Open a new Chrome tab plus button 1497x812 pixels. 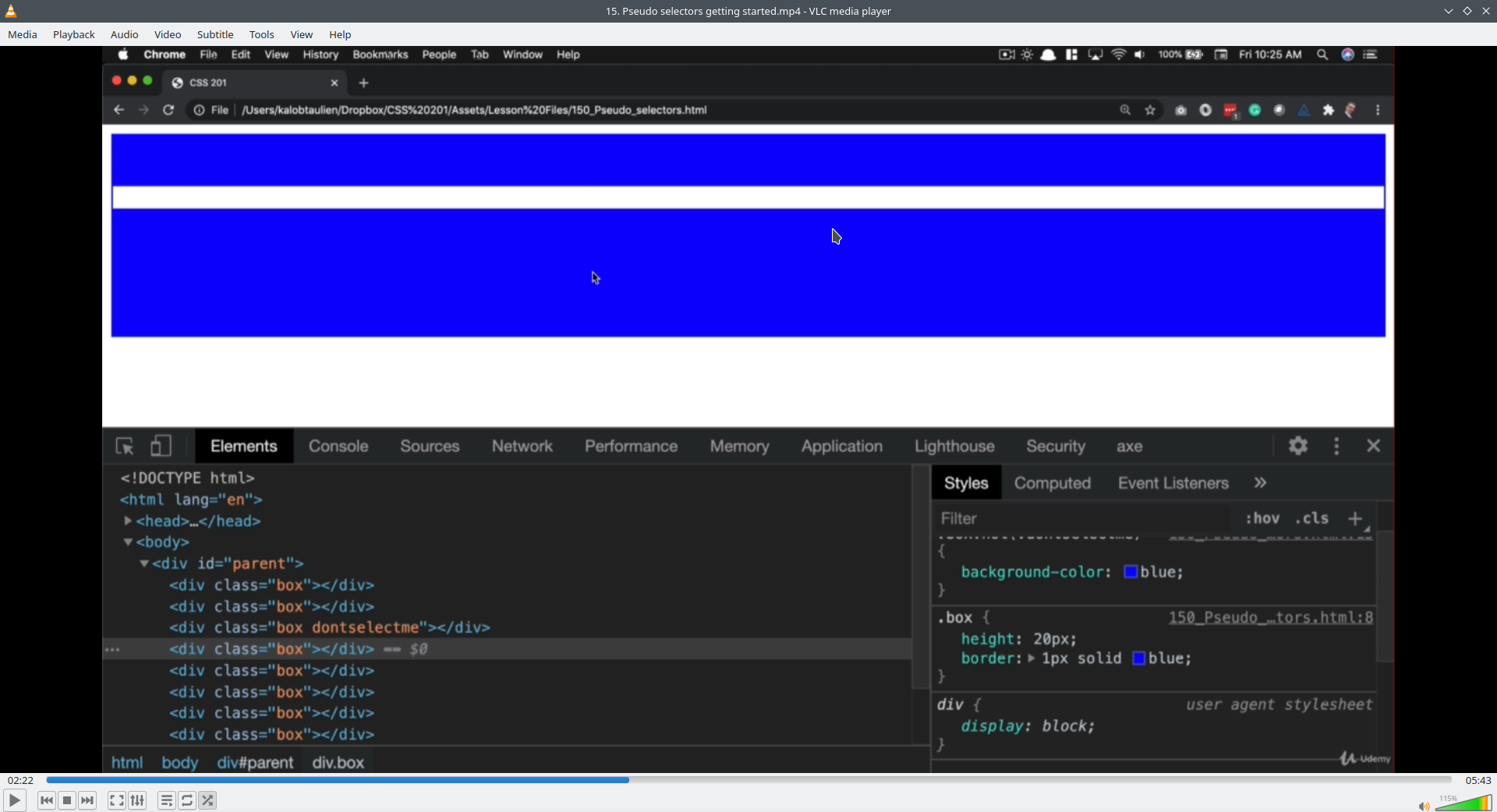click(363, 83)
